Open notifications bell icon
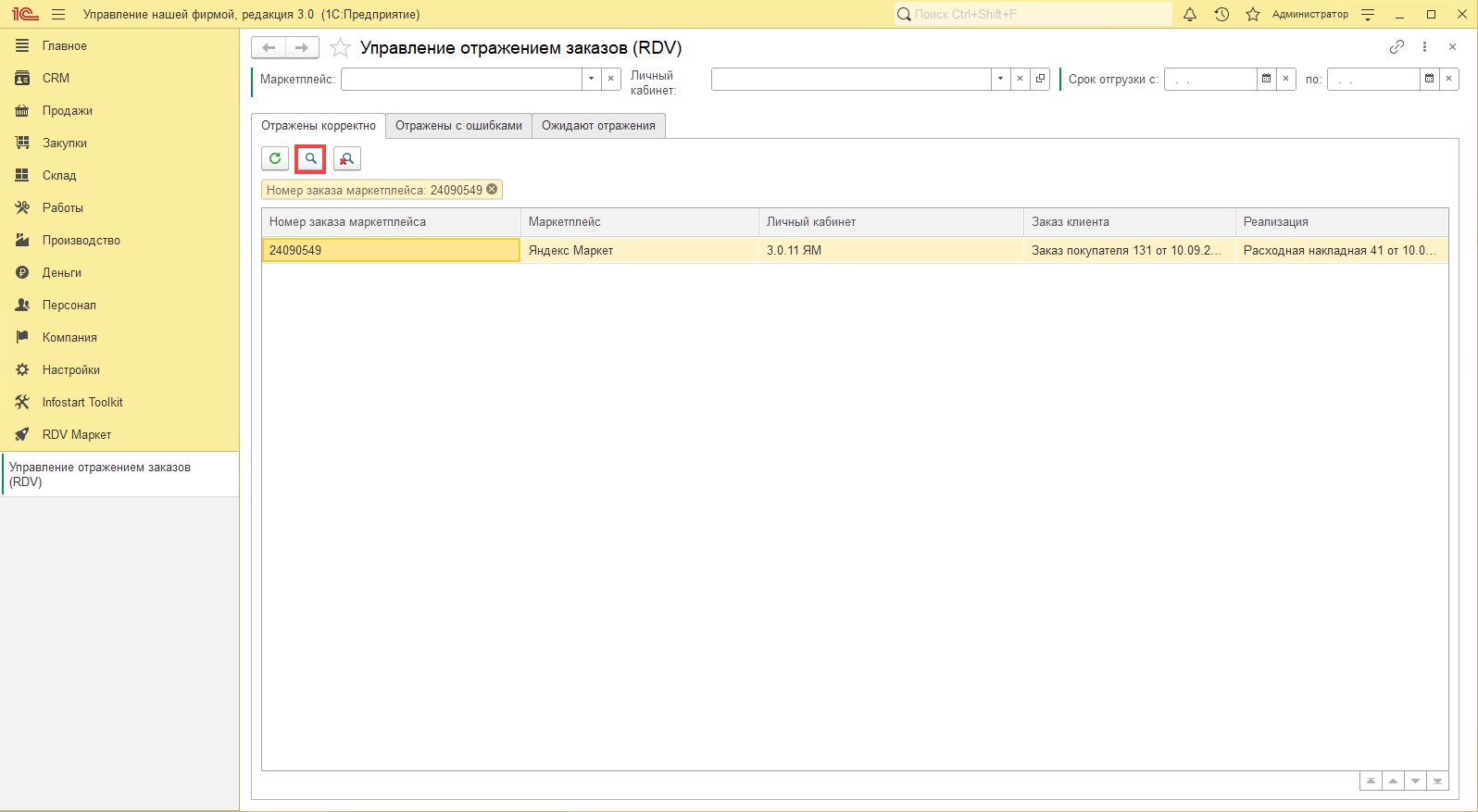 click(1190, 14)
